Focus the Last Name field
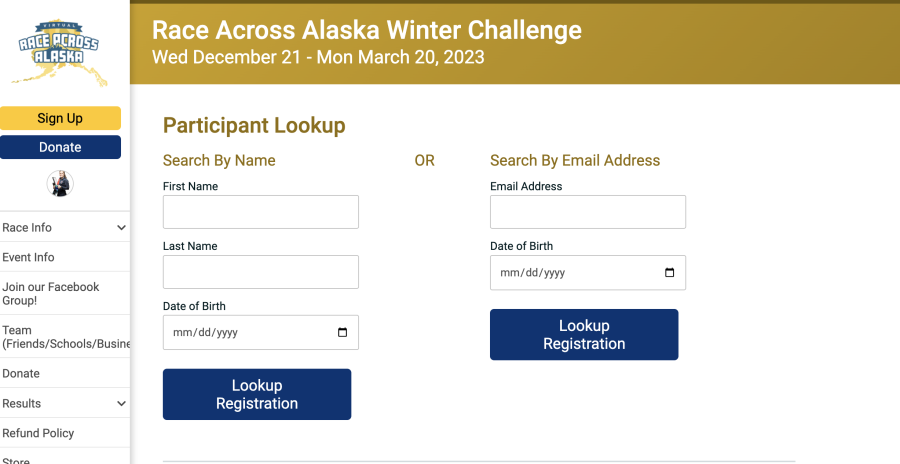This screenshot has height=464, width=900. (261, 272)
